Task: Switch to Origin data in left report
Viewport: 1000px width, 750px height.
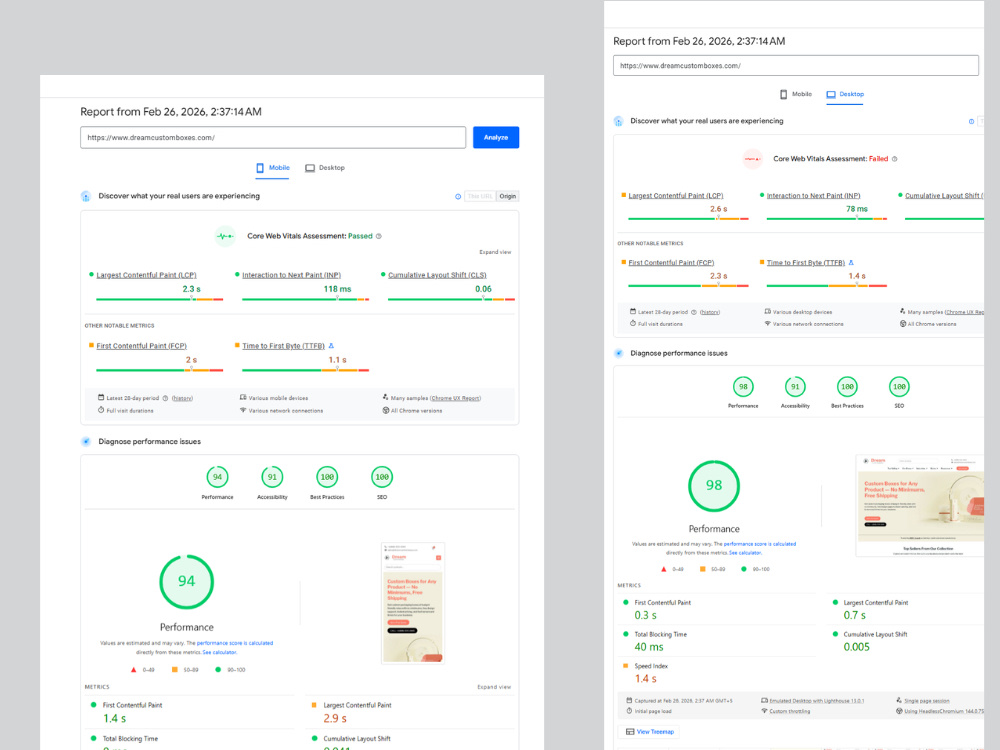Action: pyautogui.click(x=508, y=196)
